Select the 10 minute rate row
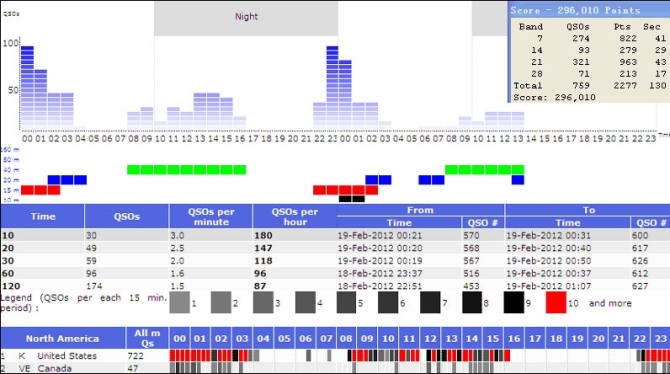This screenshot has width=670, height=374. pyautogui.click(x=335, y=236)
